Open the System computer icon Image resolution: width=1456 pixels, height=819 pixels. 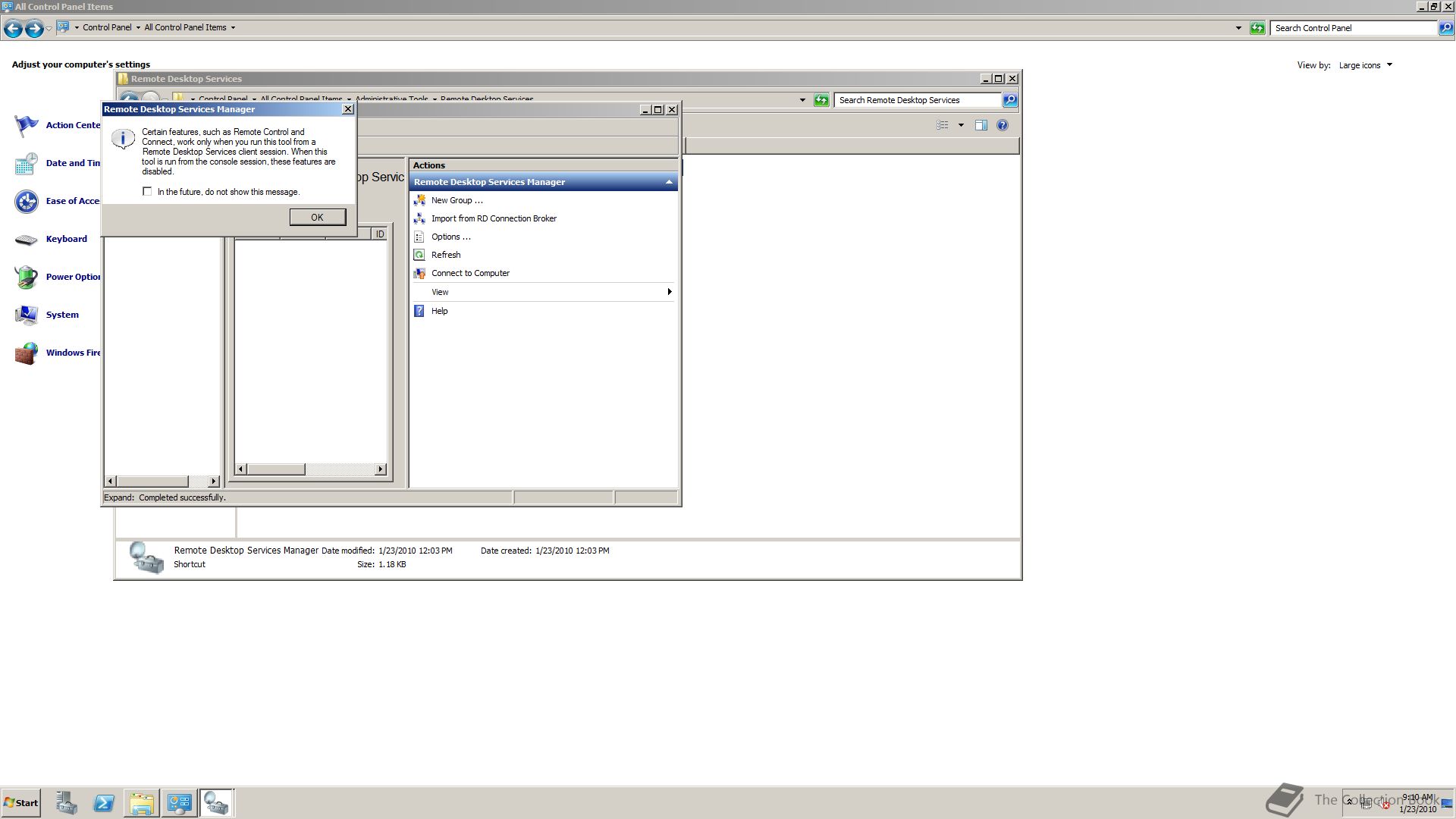(x=27, y=315)
